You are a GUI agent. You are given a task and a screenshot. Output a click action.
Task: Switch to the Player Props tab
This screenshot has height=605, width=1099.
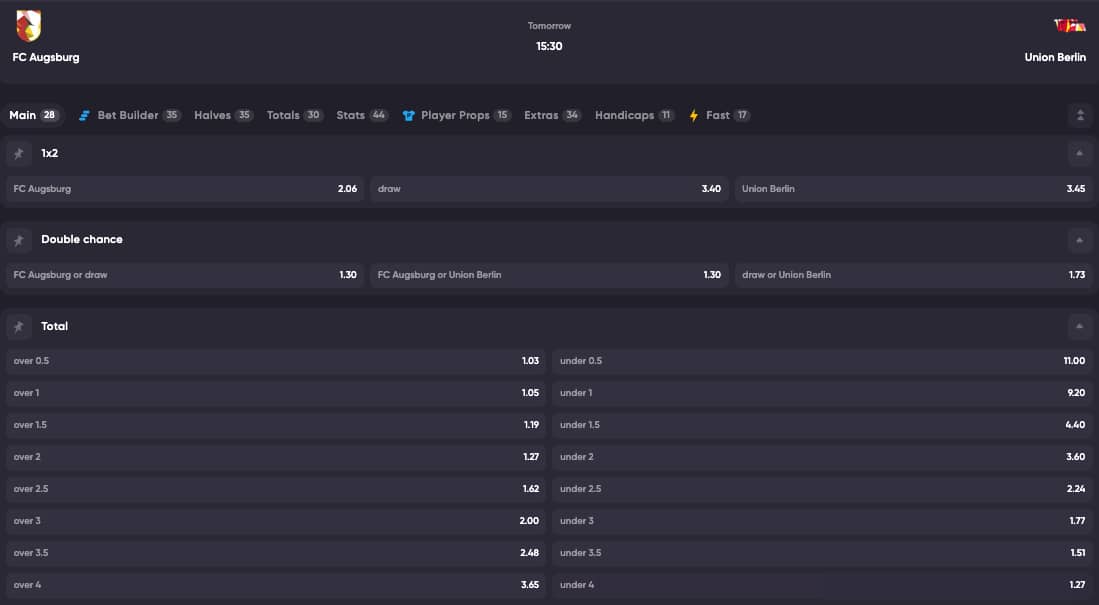456,115
